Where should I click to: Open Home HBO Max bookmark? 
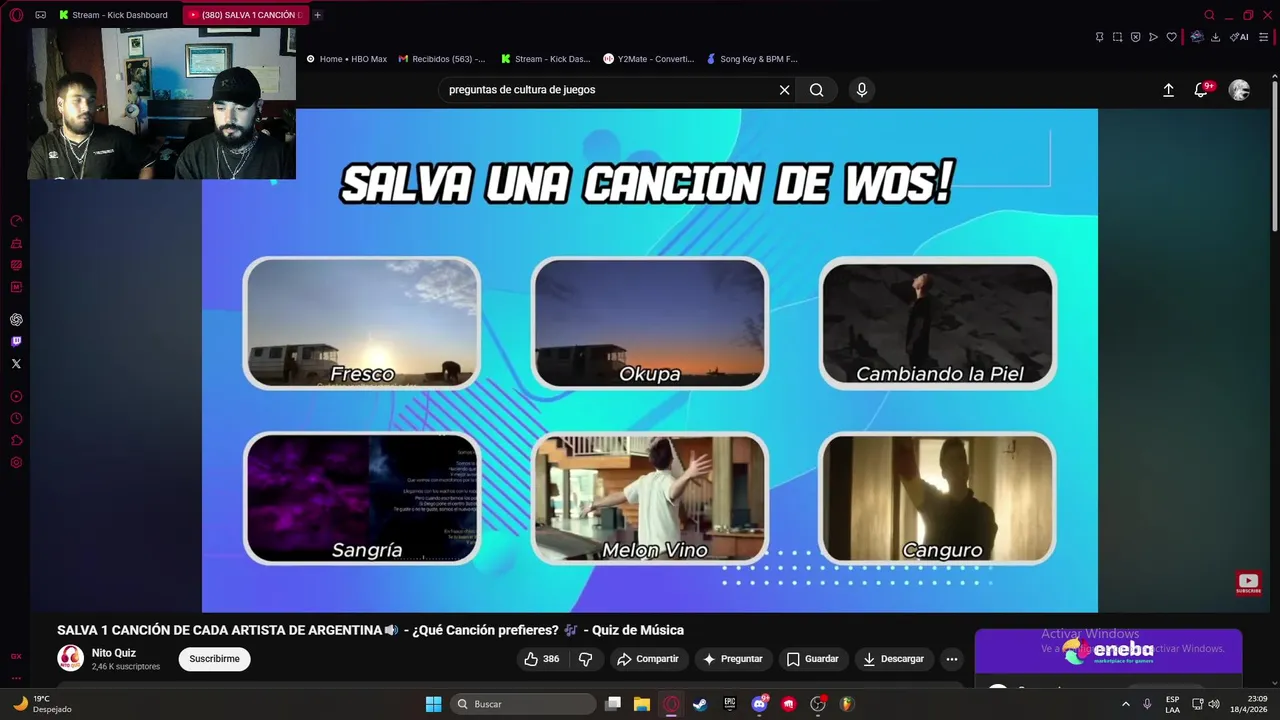(x=346, y=59)
